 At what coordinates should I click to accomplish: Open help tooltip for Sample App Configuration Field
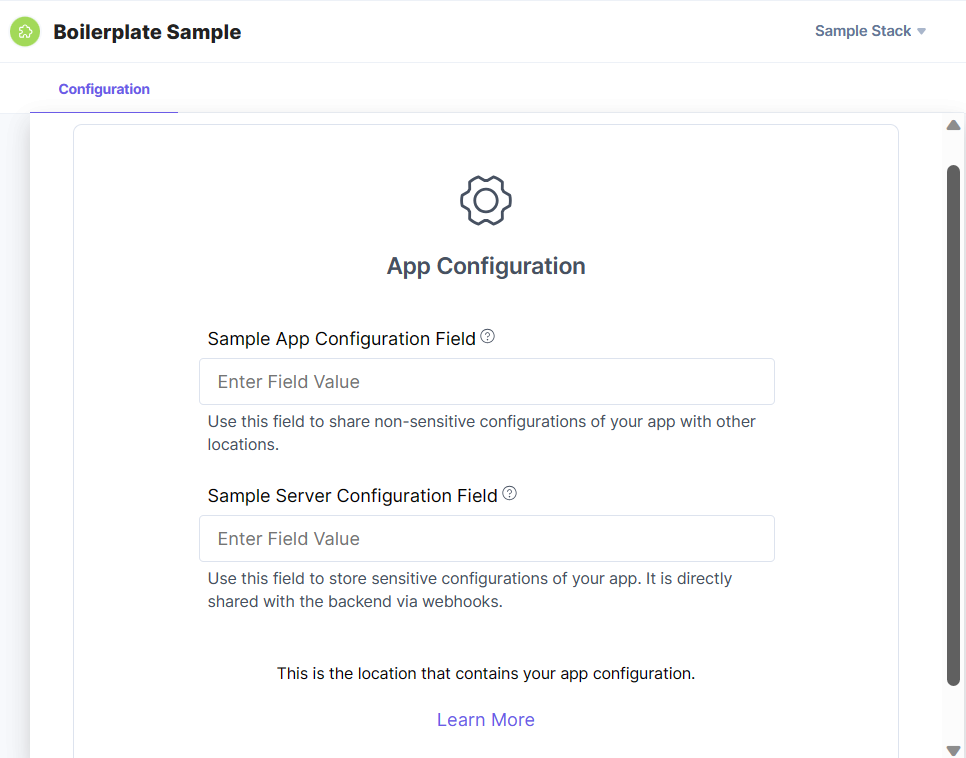click(488, 337)
